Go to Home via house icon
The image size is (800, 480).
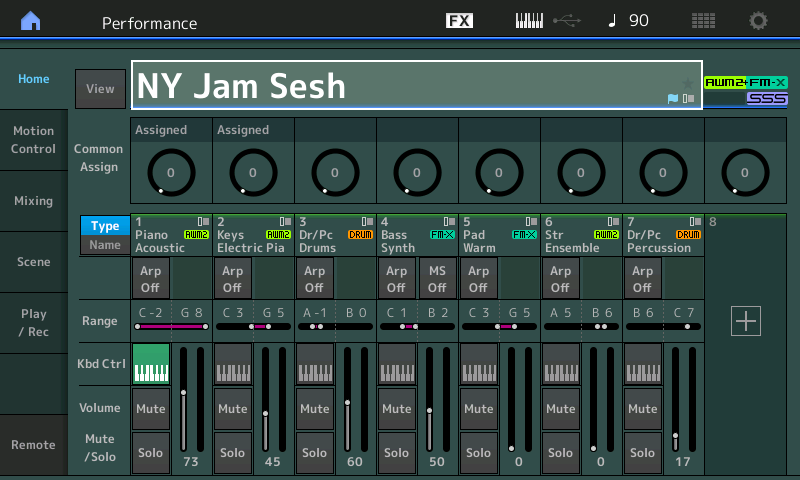pyautogui.click(x=32, y=21)
